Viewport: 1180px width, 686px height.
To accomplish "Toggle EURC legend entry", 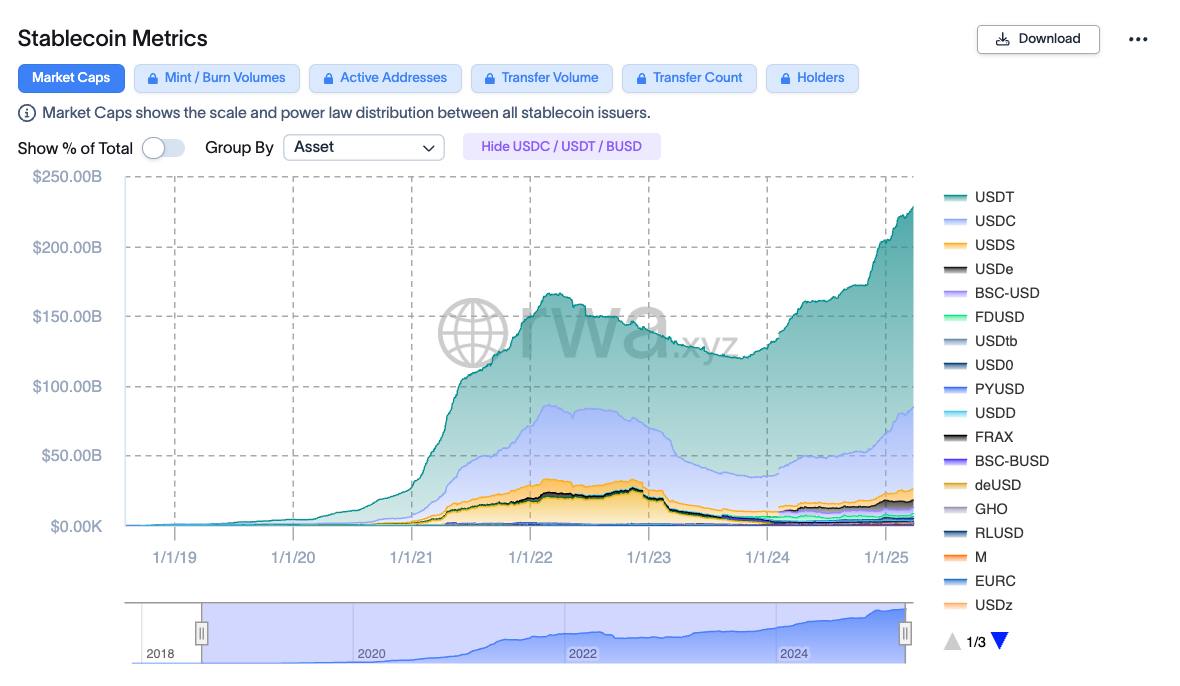I will pos(980,581).
